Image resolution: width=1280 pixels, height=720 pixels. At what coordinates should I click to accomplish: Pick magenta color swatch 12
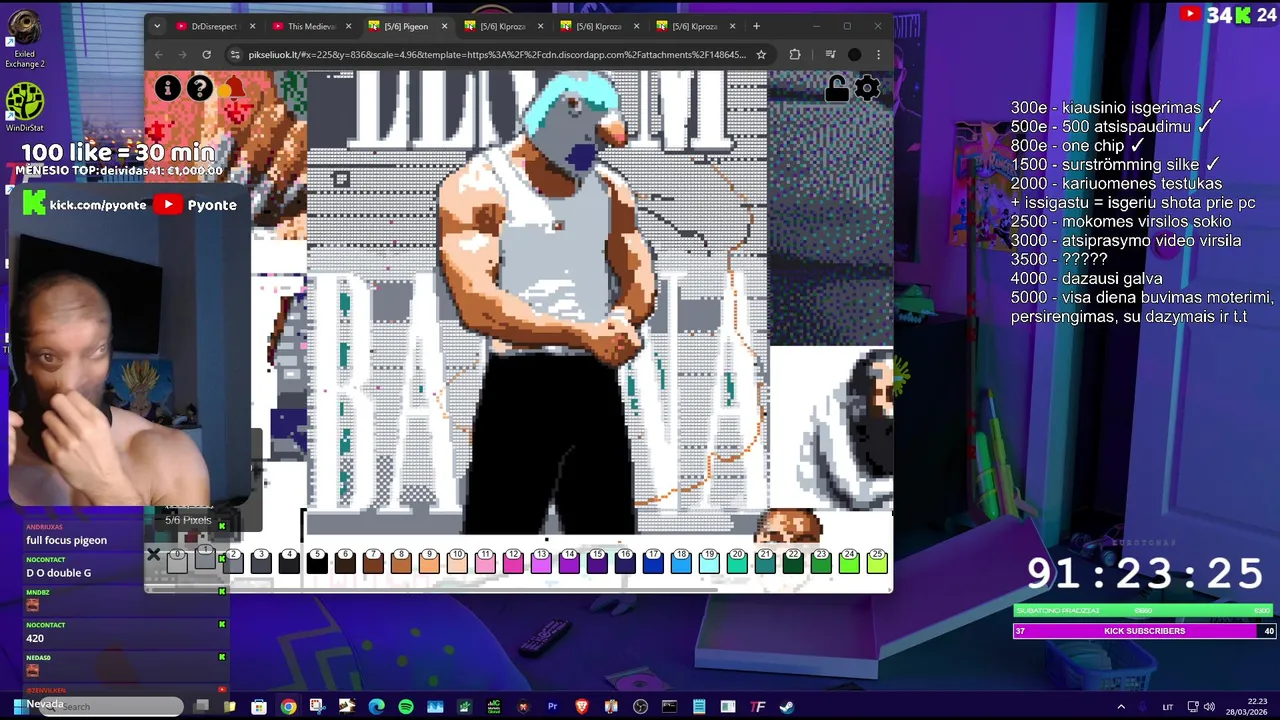pos(513,562)
